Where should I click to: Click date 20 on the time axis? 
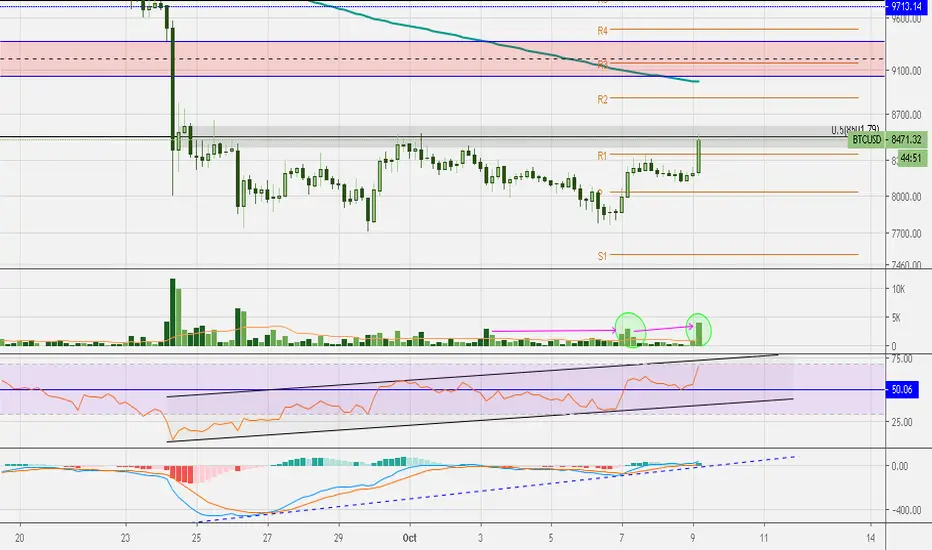coord(20,538)
